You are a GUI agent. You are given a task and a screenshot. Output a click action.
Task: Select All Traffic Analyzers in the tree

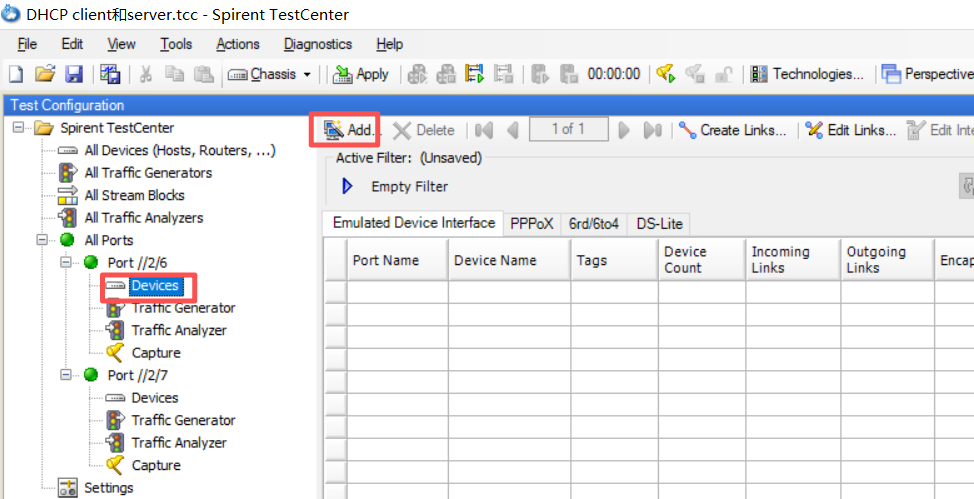143,217
